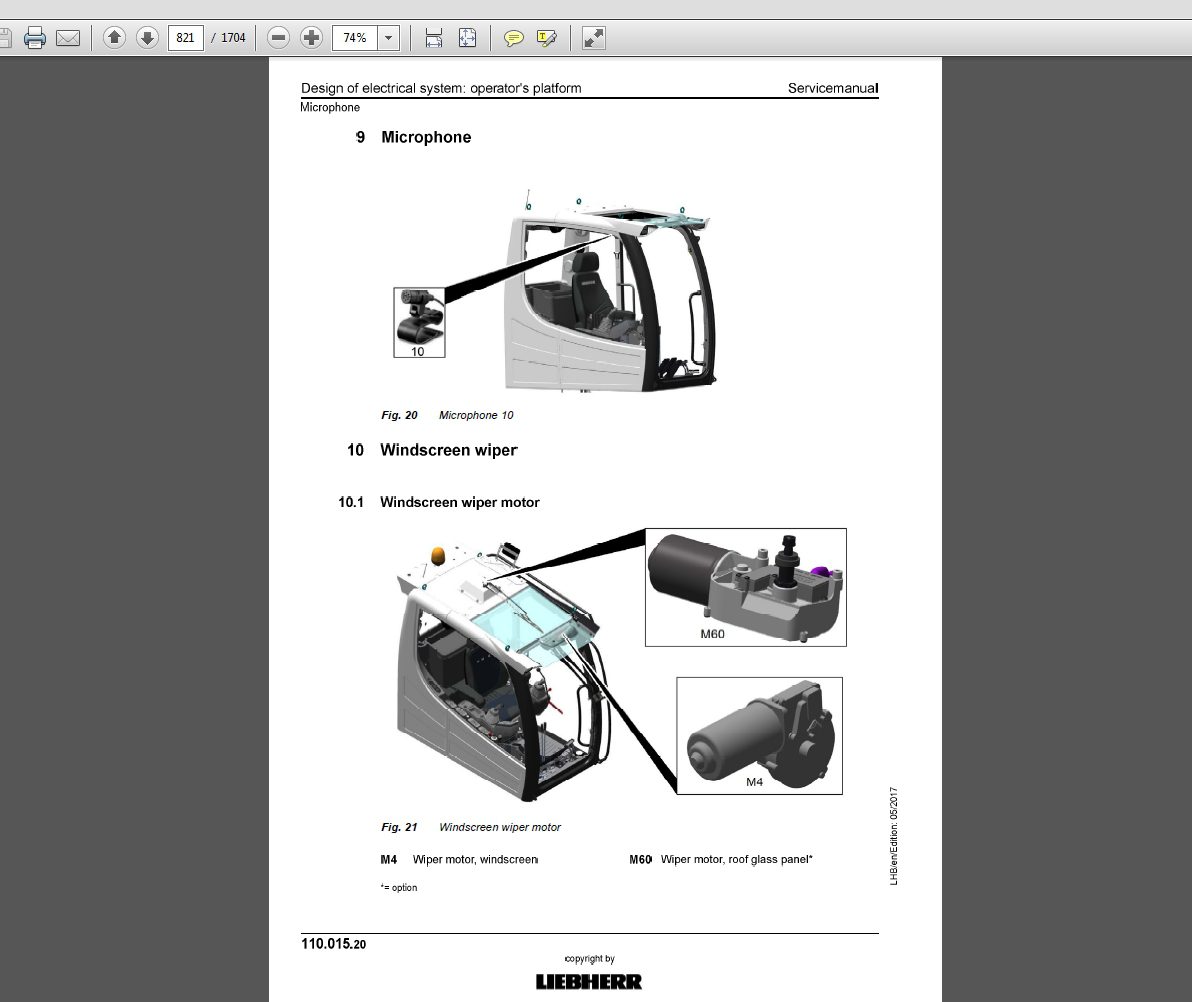Image resolution: width=1192 pixels, height=1002 pixels.
Task: Click the small 'Microphone' header subtitle
Action: [x=330, y=107]
